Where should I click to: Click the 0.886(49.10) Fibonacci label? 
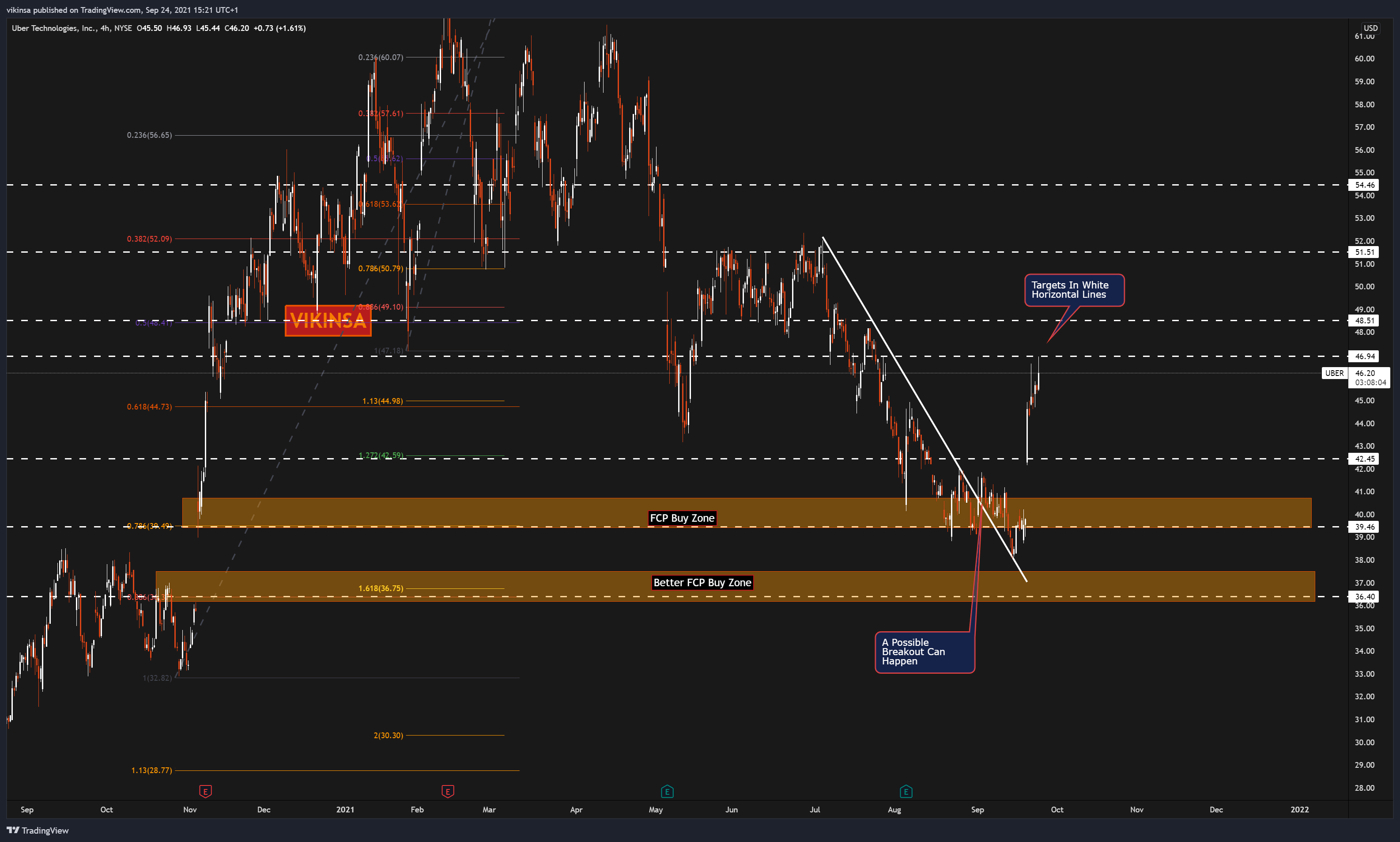point(381,307)
